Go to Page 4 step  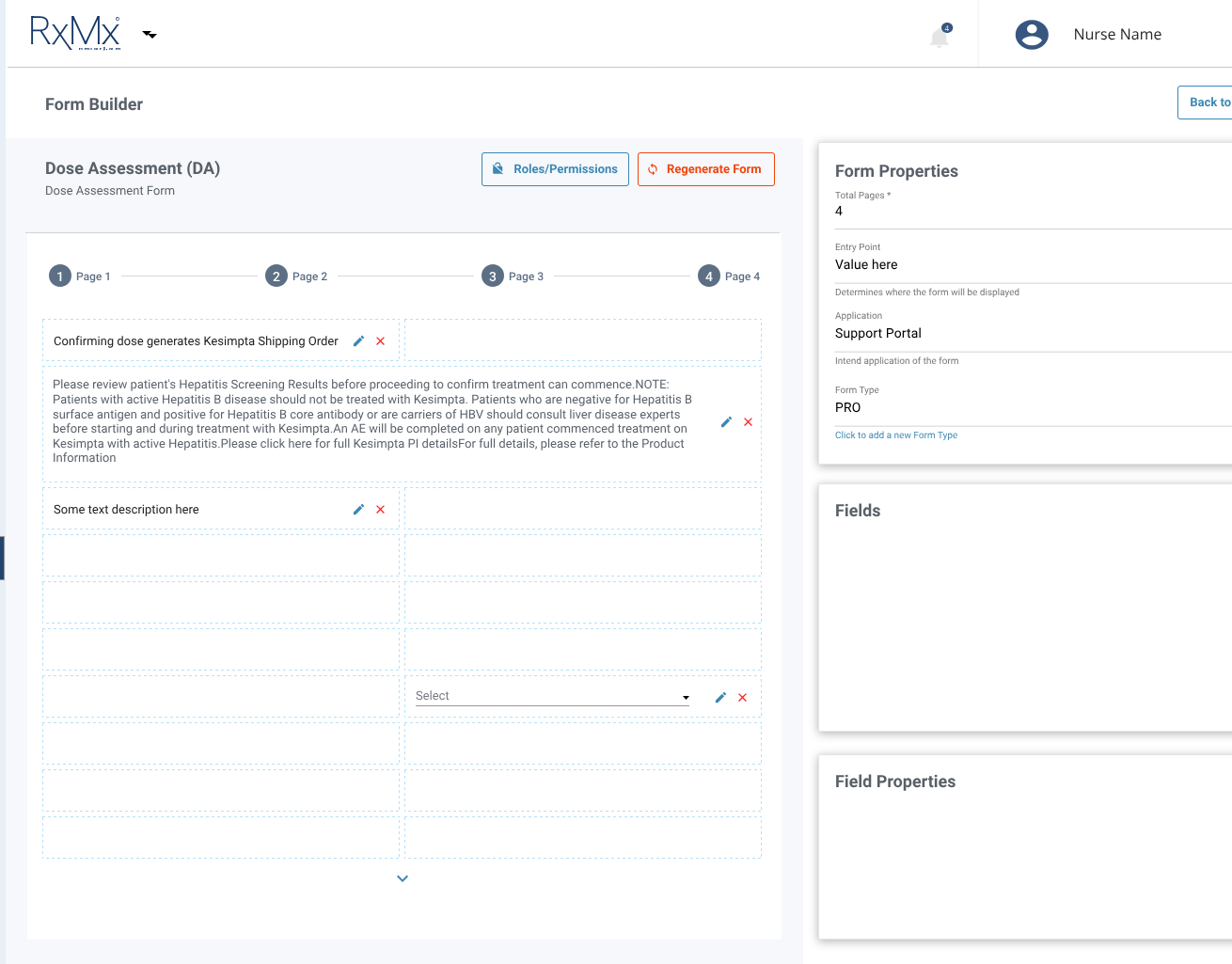(x=729, y=277)
